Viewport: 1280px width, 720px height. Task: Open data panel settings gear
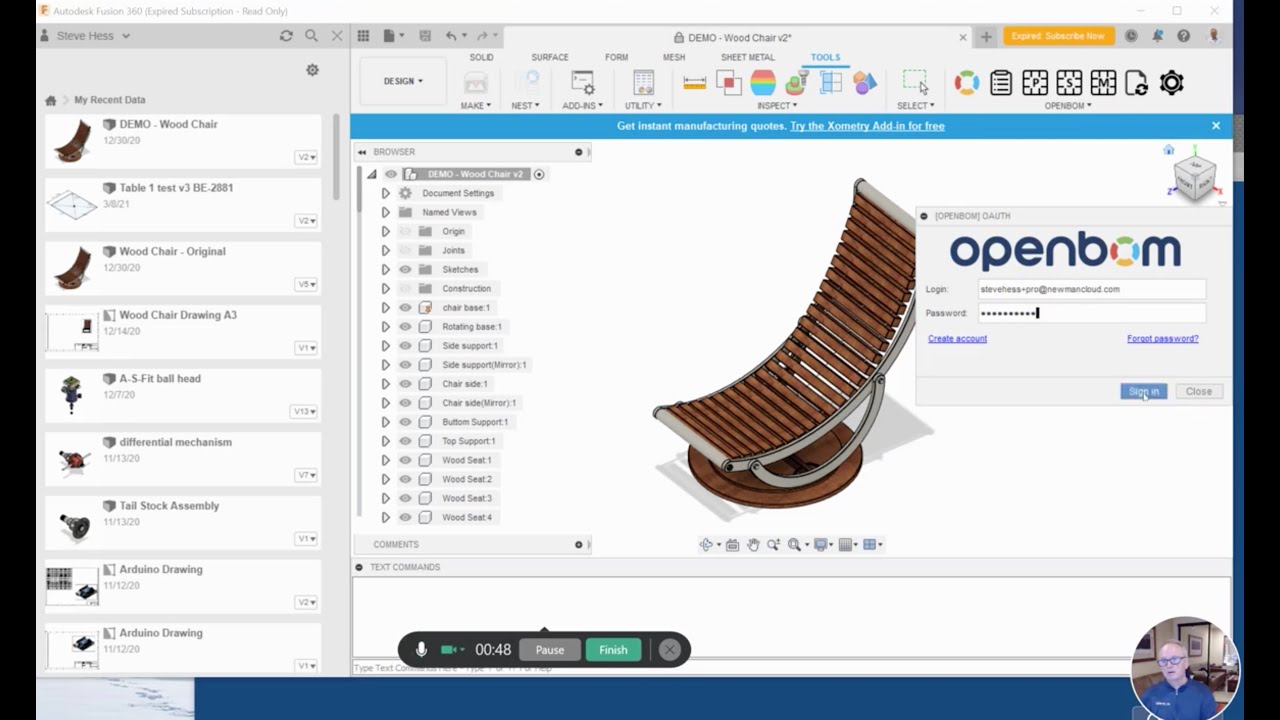coord(312,70)
